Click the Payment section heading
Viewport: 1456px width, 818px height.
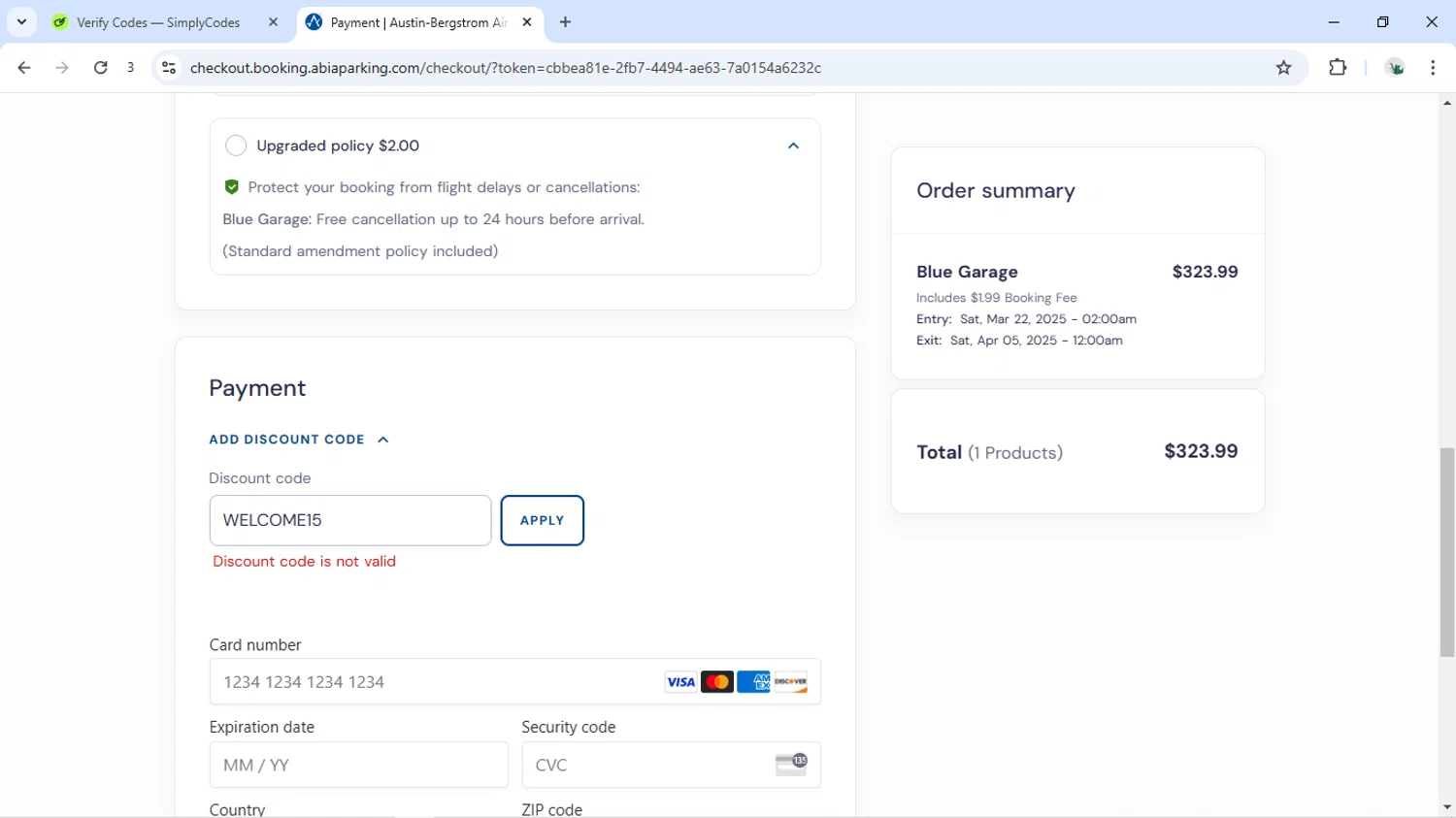click(x=257, y=388)
